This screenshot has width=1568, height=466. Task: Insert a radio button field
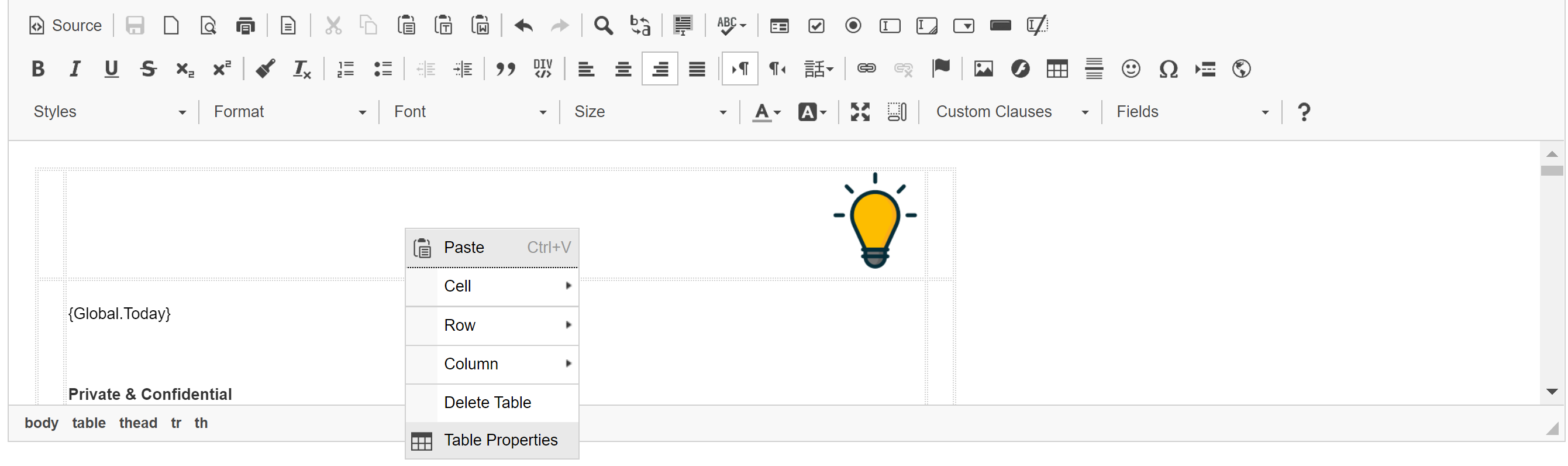pos(853,26)
